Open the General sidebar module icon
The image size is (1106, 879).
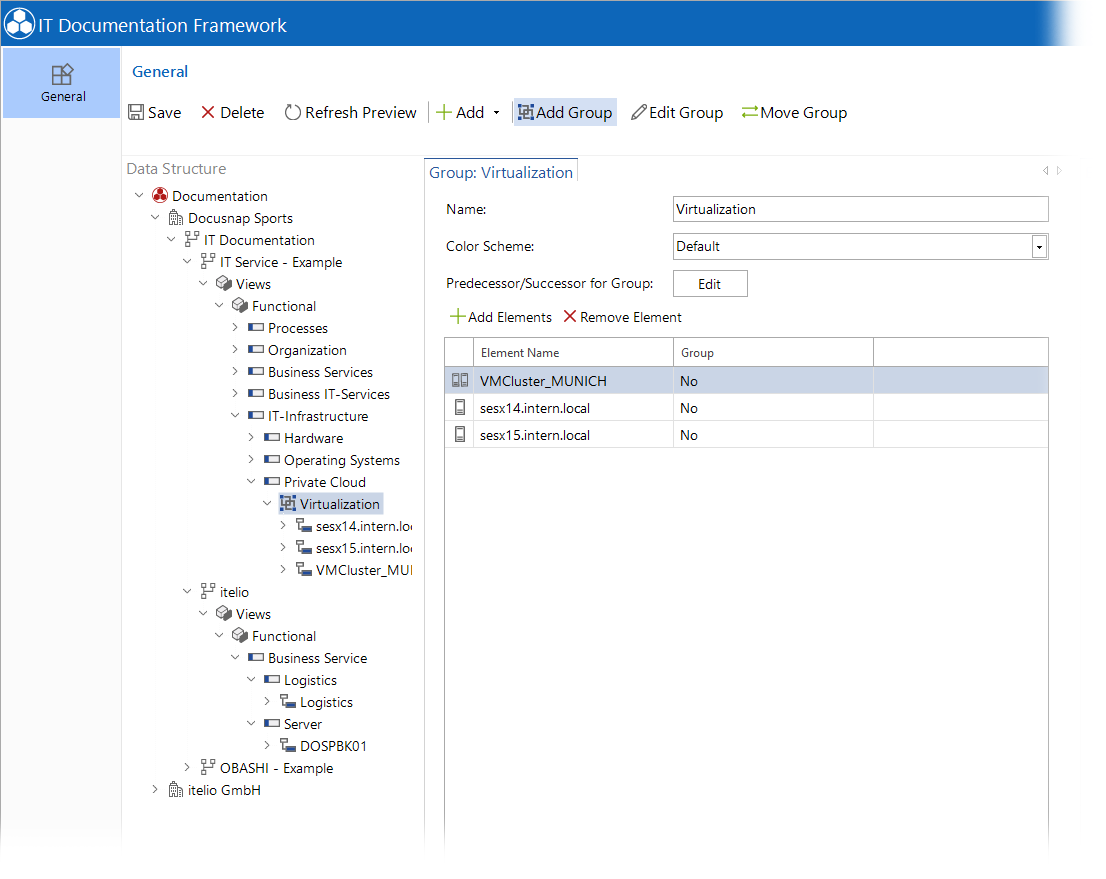click(62, 74)
